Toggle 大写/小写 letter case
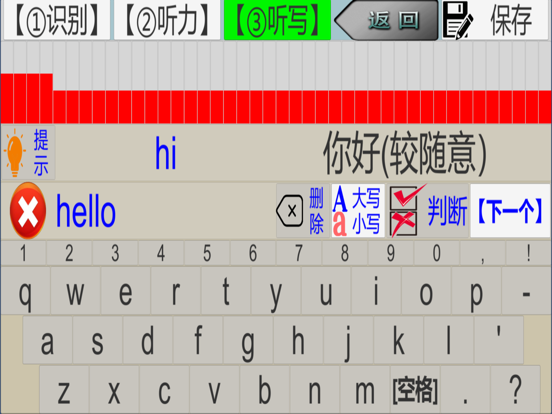The height and width of the screenshot is (414, 552). click(x=358, y=211)
